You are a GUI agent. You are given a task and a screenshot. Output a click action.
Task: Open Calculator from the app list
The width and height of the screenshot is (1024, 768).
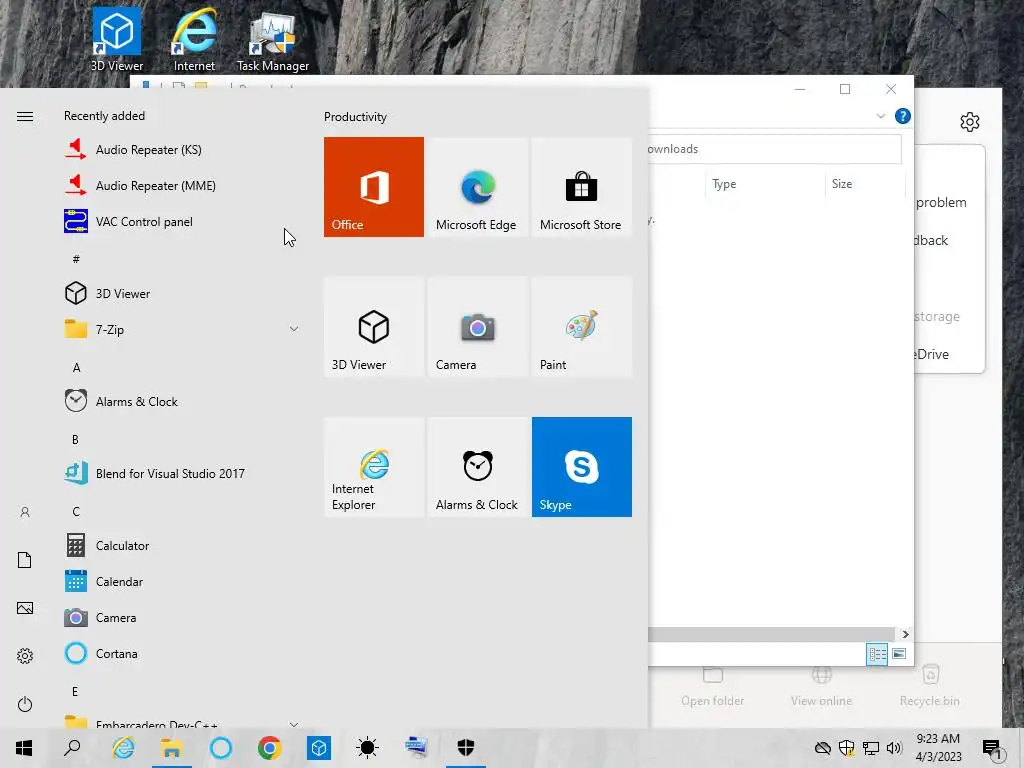tap(182, 545)
